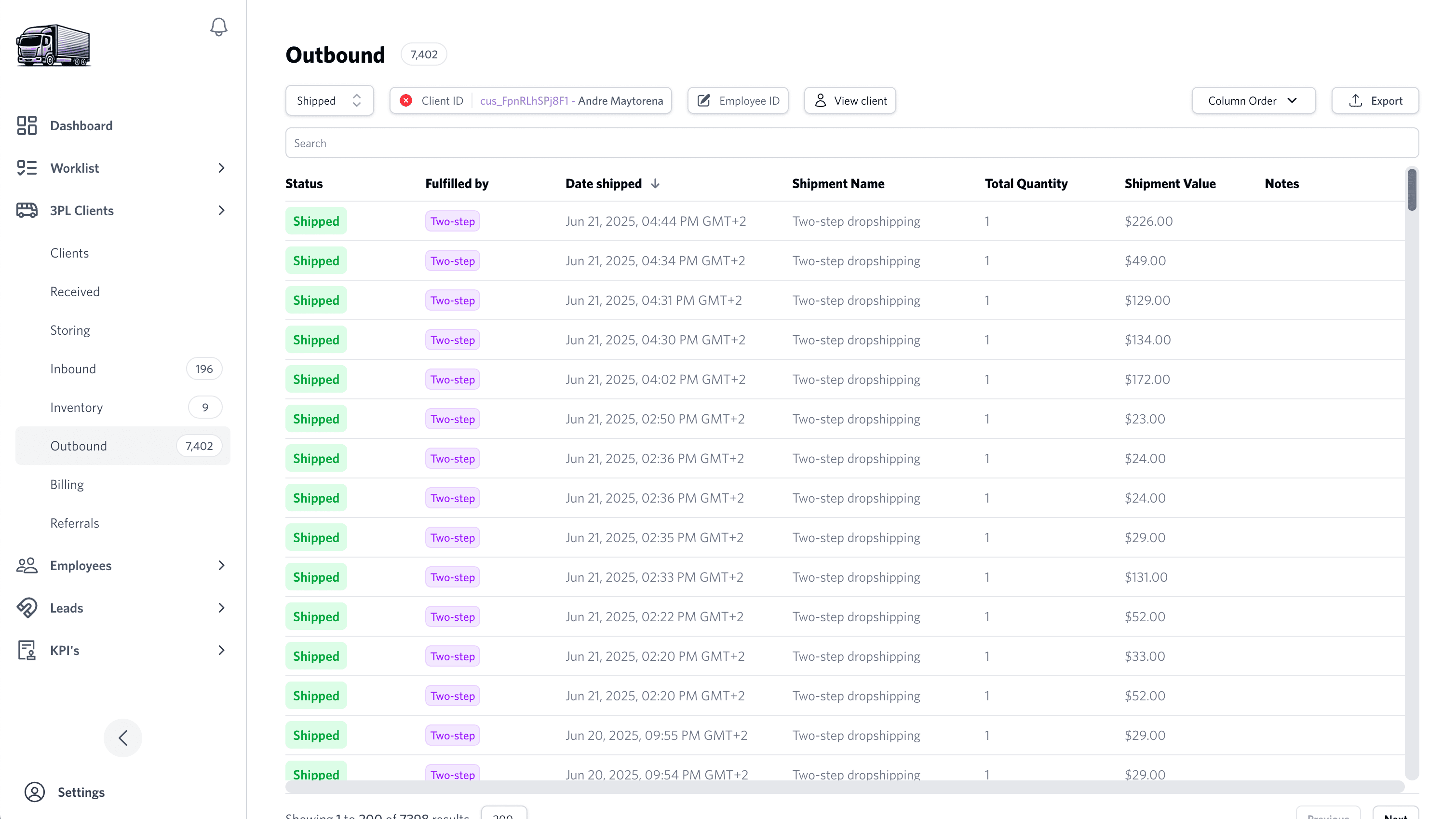
Task: Click the View client button
Action: (849, 101)
